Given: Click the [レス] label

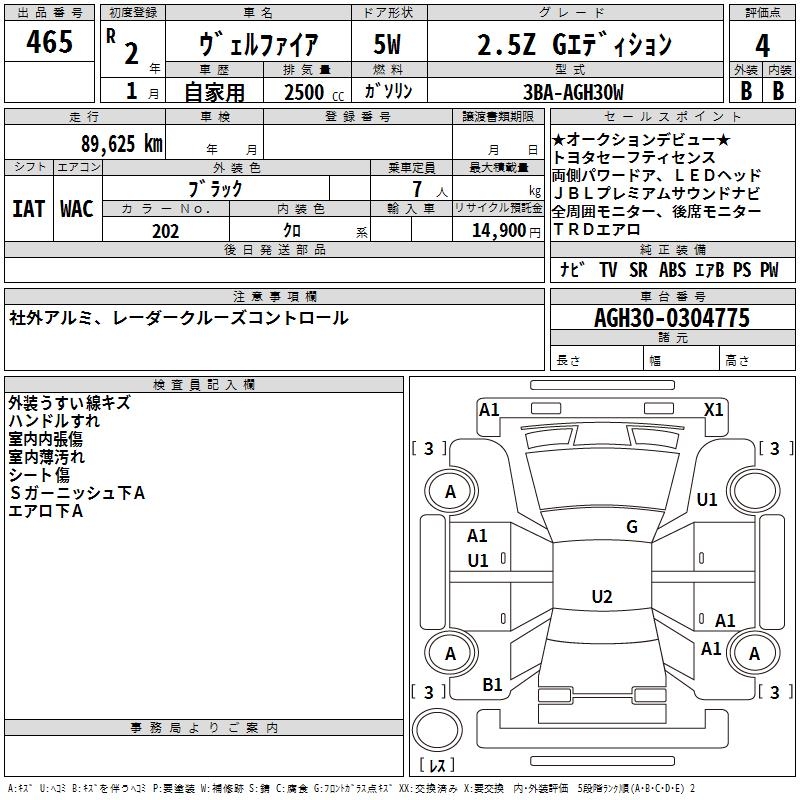Looking at the screenshot, I should [x=437, y=765].
